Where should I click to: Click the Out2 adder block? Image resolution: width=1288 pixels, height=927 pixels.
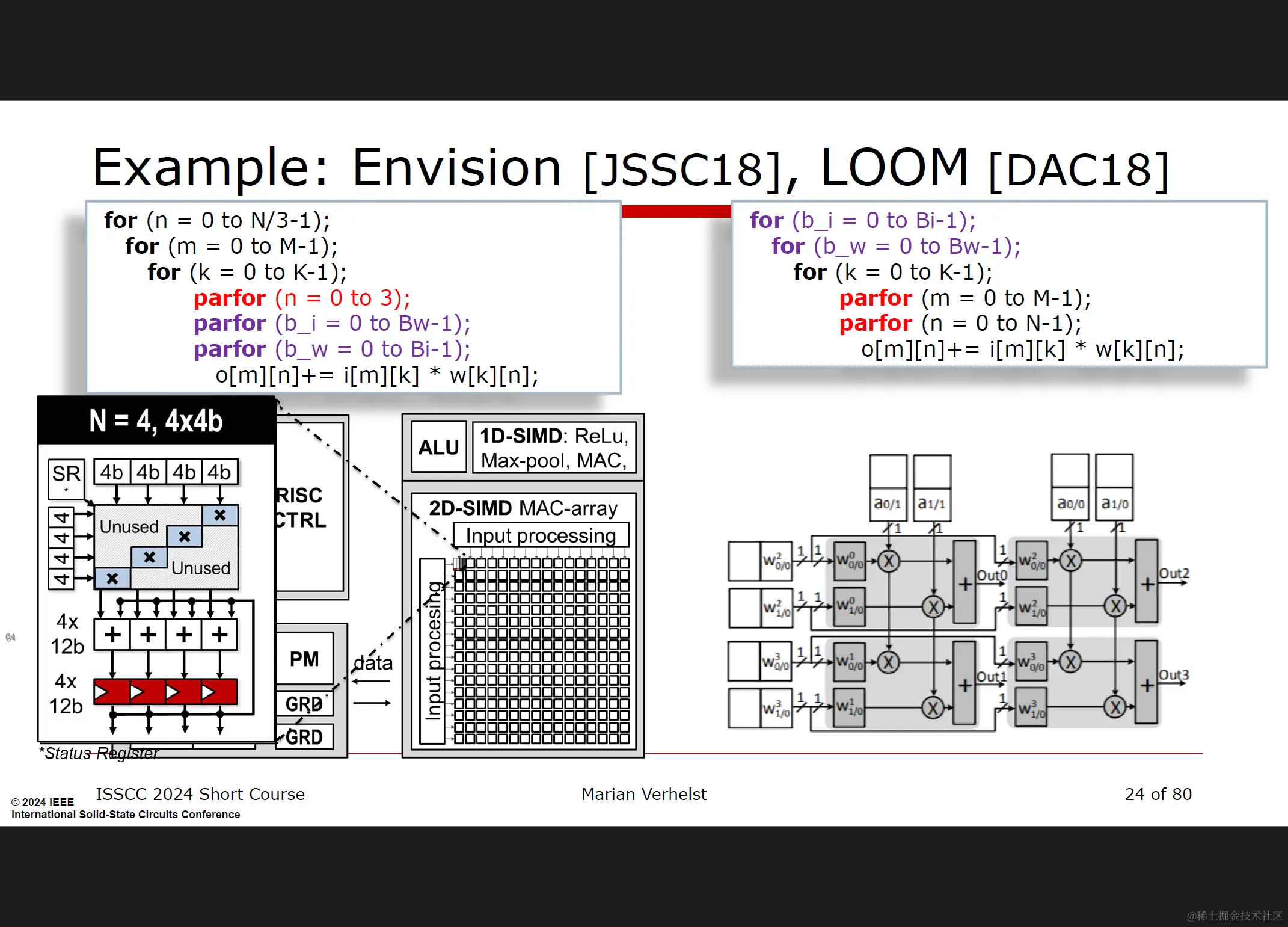coord(1146,582)
